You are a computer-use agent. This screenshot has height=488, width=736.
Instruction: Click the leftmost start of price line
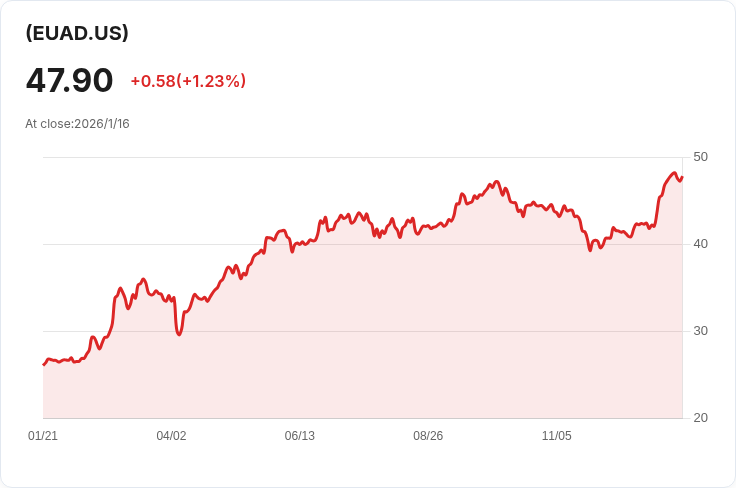click(44, 364)
